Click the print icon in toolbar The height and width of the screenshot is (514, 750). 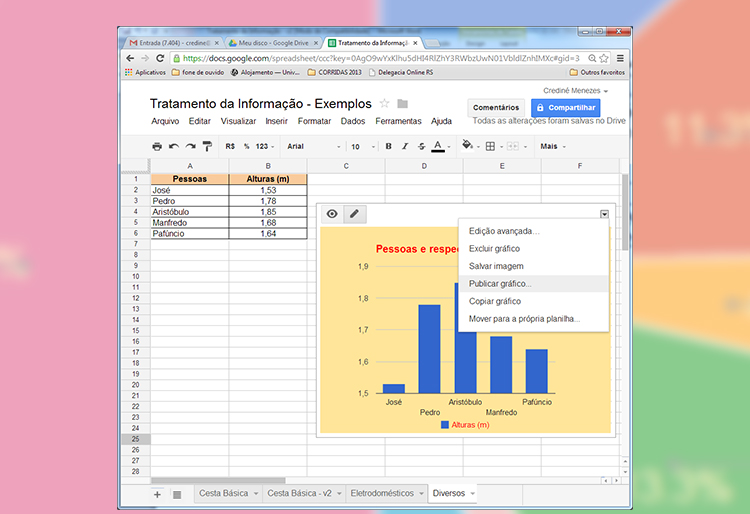(x=157, y=146)
